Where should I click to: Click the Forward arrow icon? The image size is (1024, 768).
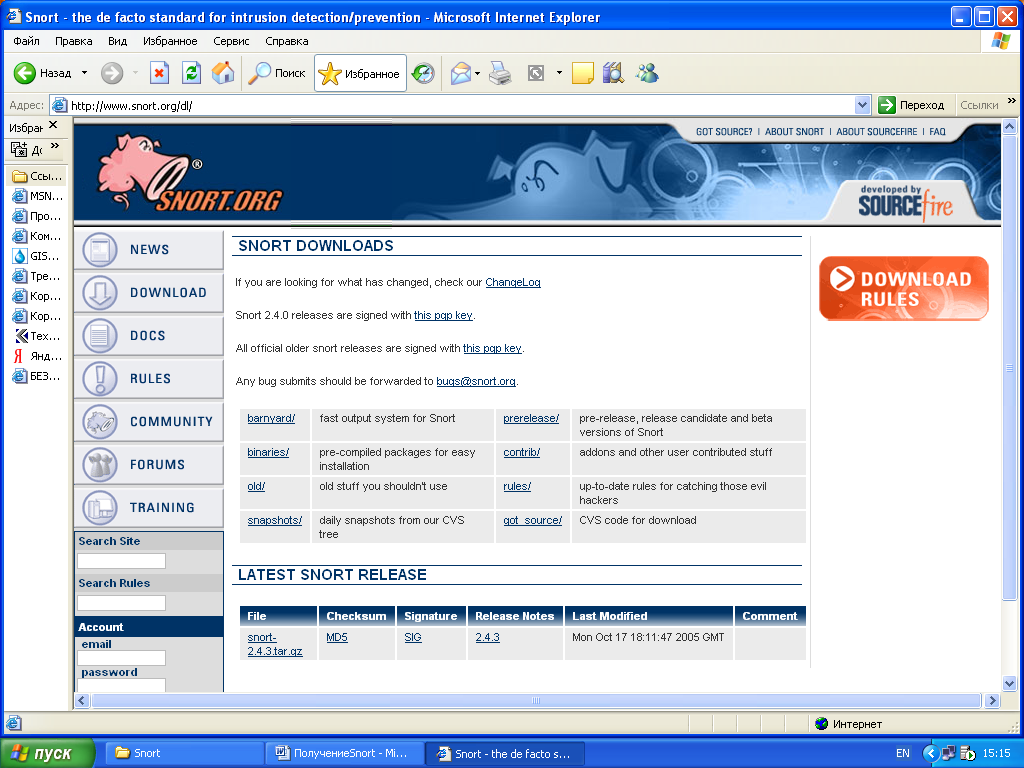(112, 73)
